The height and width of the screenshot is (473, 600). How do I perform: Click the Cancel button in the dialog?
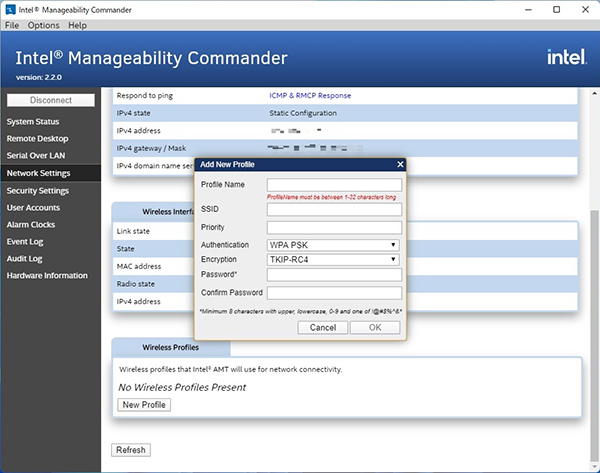(x=323, y=328)
